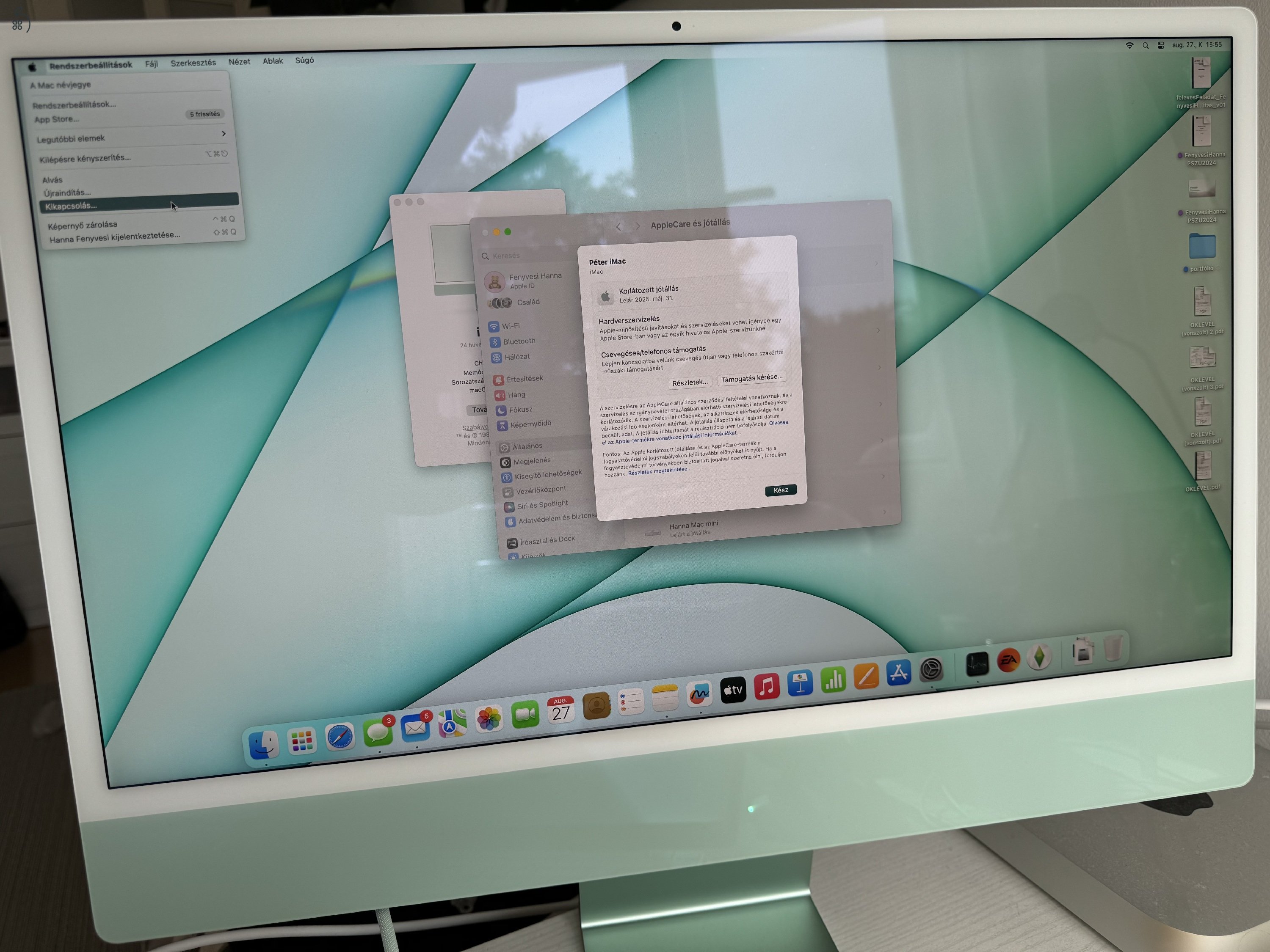Launch EA app from the Dock

(1008, 660)
